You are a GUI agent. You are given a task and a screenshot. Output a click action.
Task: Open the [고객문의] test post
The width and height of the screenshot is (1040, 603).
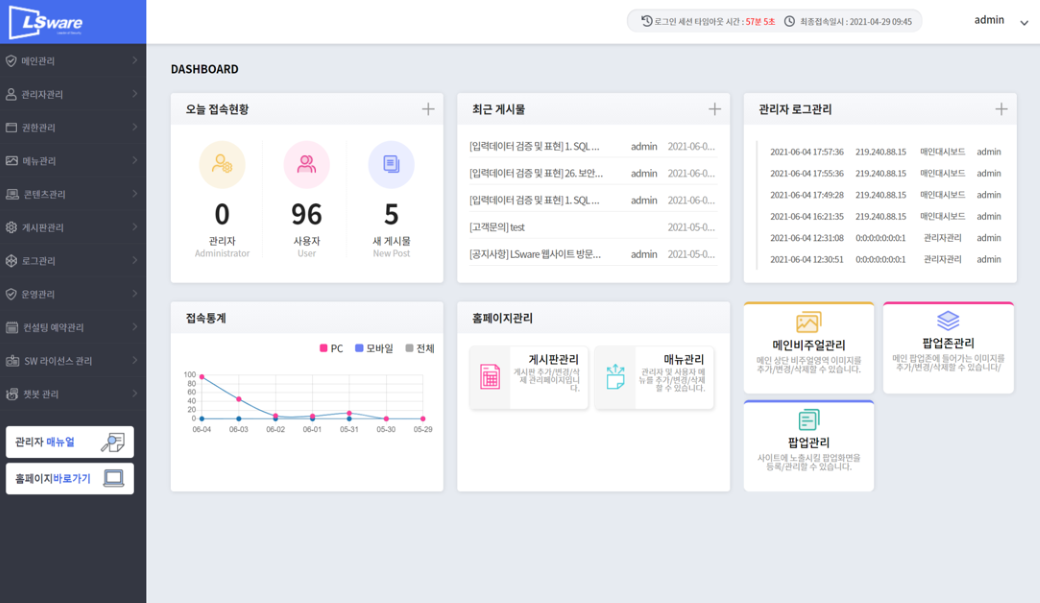click(497, 227)
